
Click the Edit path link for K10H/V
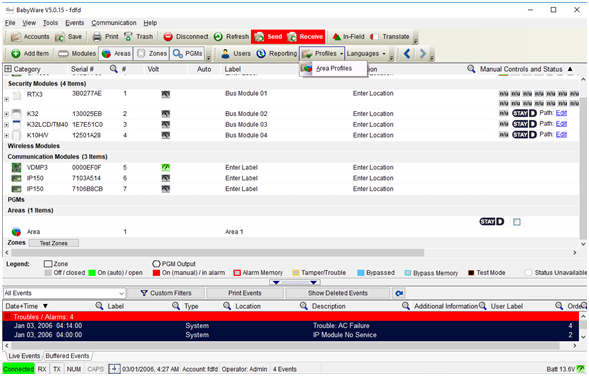(x=561, y=134)
